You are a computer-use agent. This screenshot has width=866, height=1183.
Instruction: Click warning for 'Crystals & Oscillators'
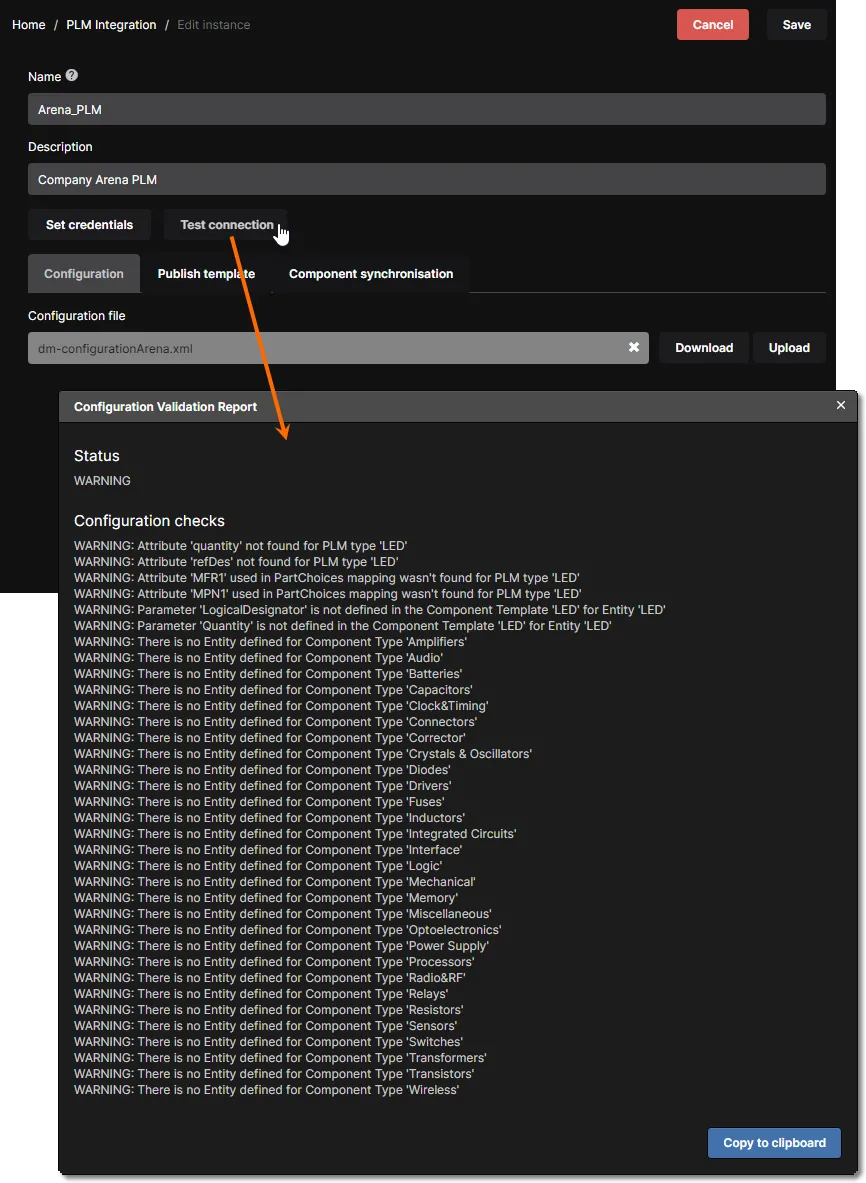tap(302, 754)
